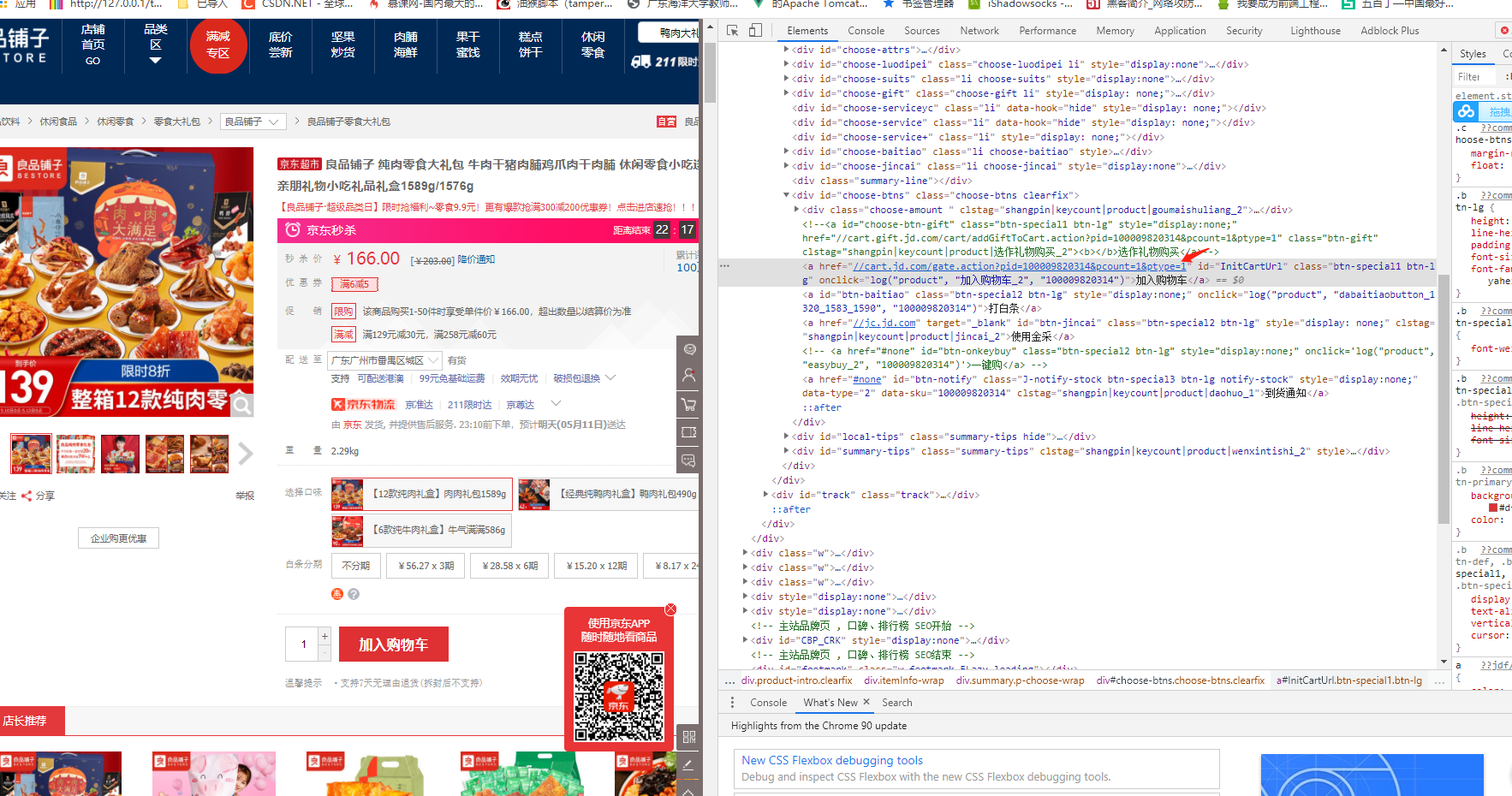Click the 降价通知 price alert link
This screenshot has width=1512, height=796.
point(476,259)
